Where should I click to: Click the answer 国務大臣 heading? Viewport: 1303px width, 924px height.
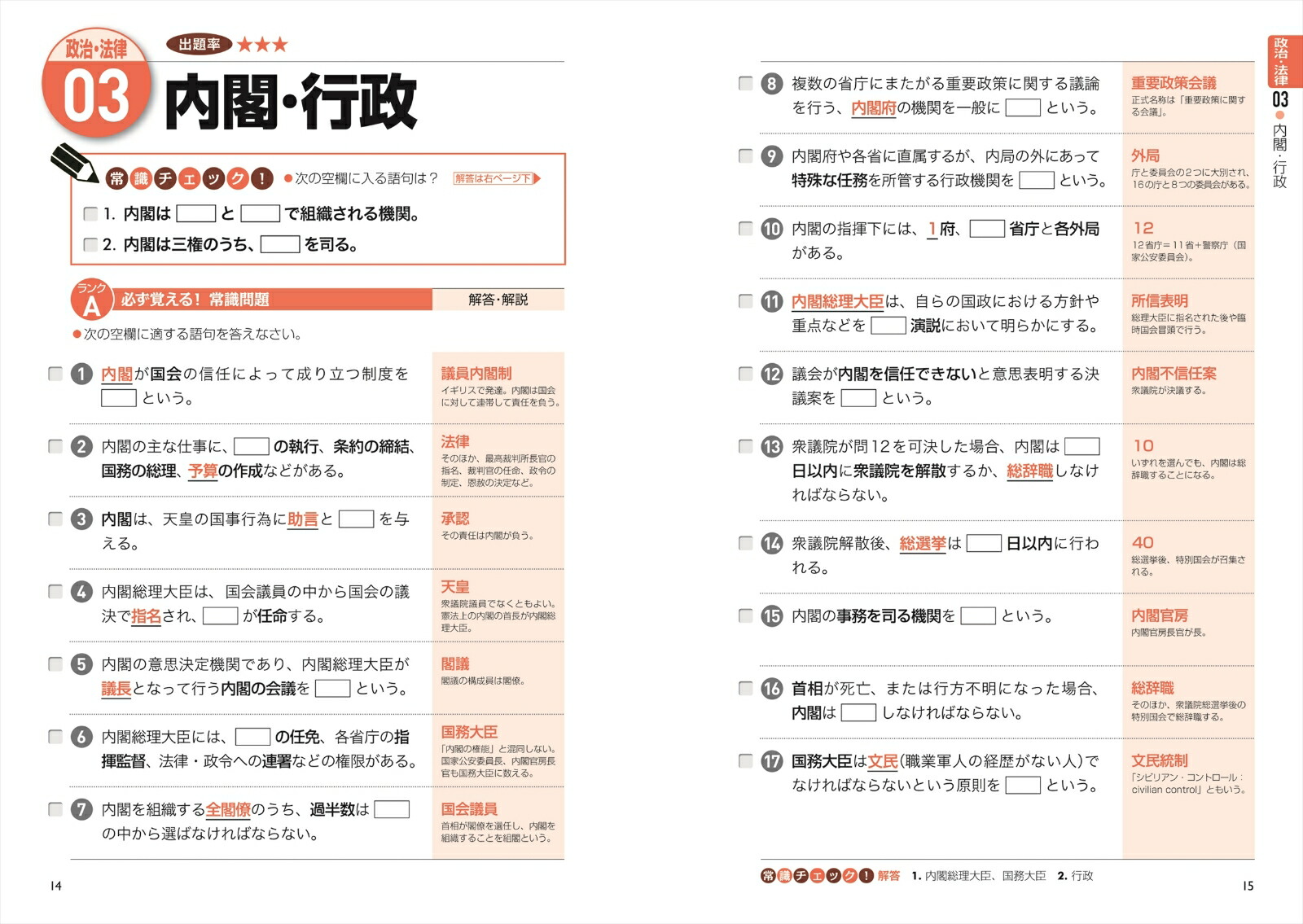469,733
